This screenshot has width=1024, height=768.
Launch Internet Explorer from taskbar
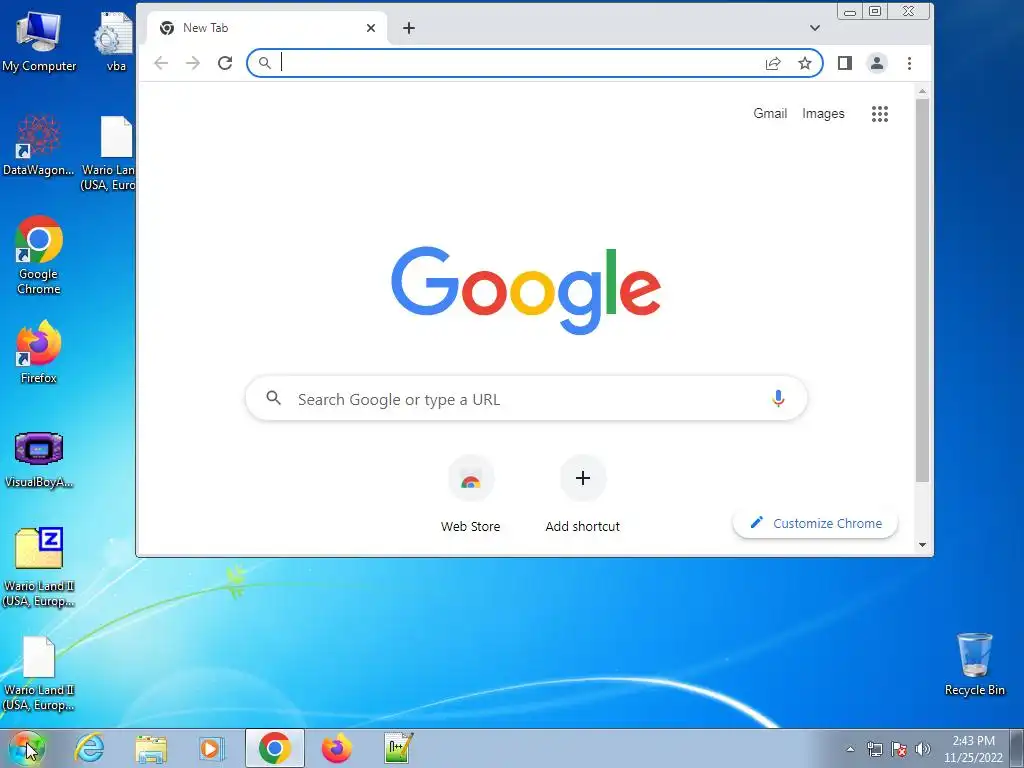pos(89,748)
